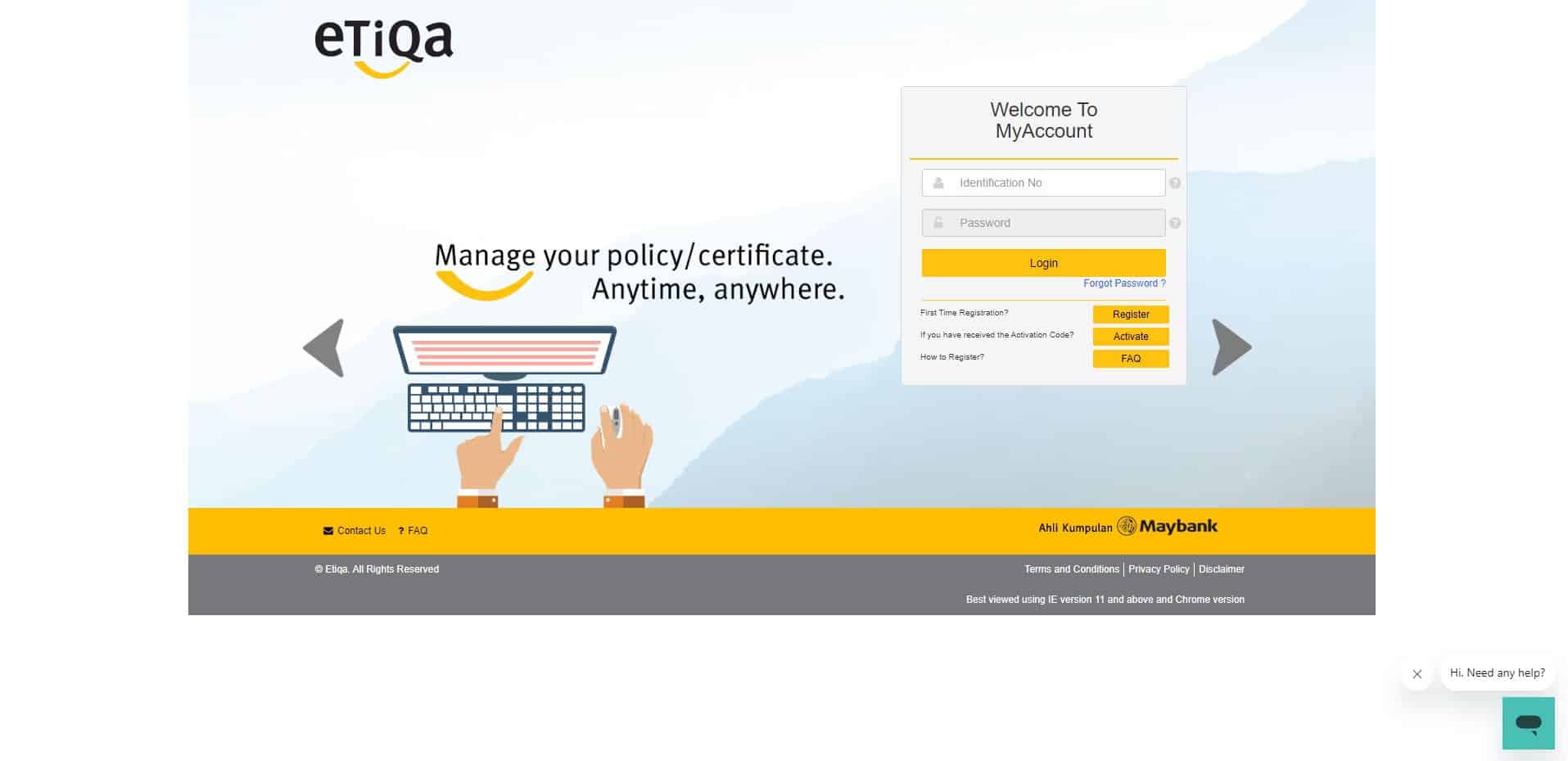Click 'If you have received the Activation Code?' text
Screen dimensions: 1568x761
pos(996,335)
